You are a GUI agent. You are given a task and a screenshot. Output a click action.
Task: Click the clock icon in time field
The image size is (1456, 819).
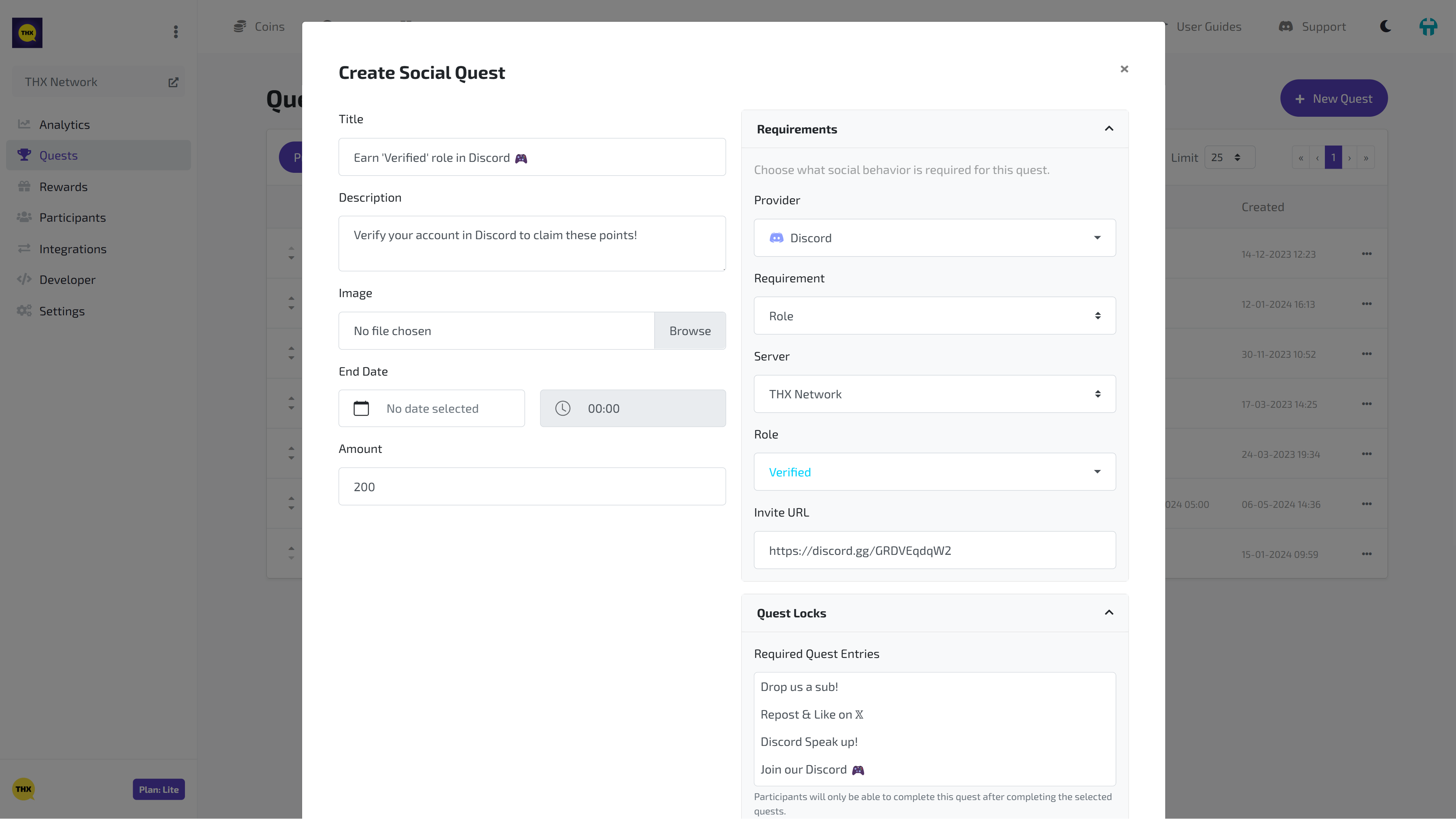pyautogui.click(x=562, y=408)
